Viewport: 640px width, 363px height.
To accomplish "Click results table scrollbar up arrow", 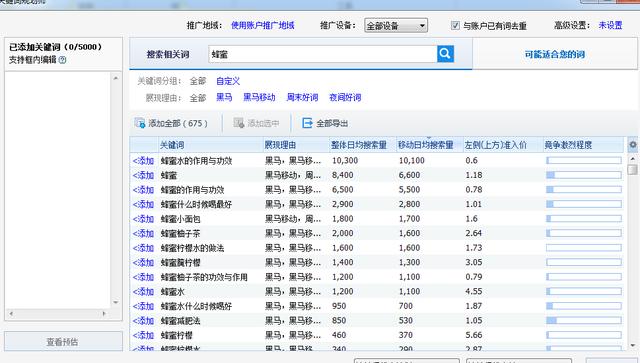I will tap(633, 158).
